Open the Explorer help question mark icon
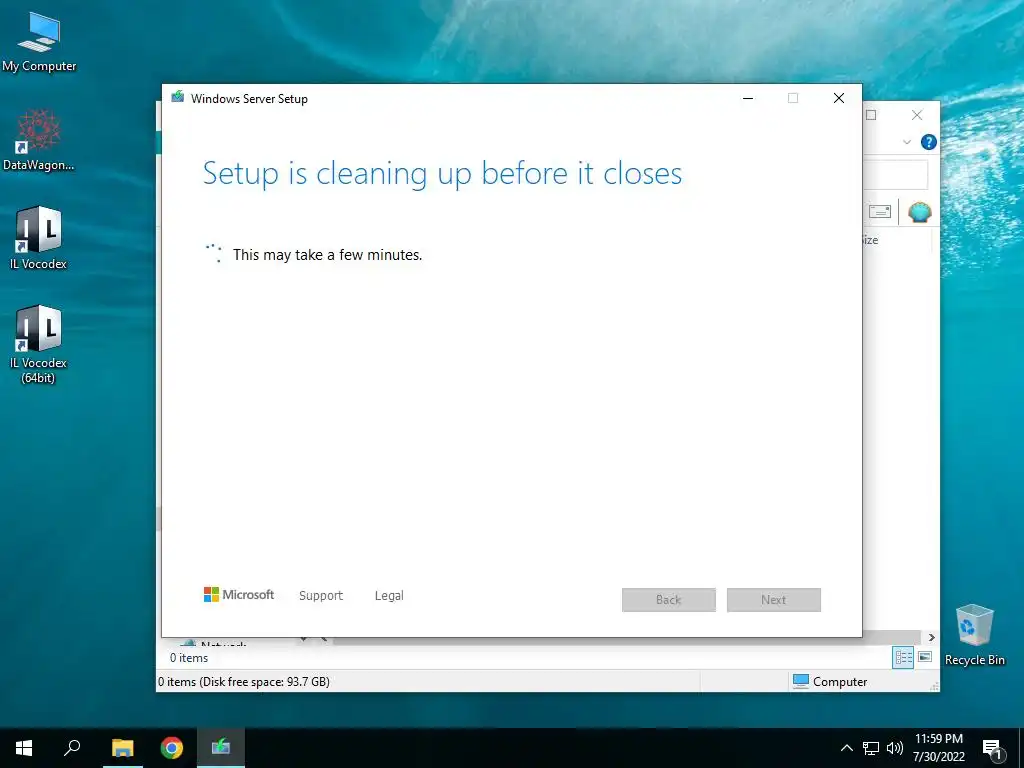1024x768 pixels. click(929, 142)
